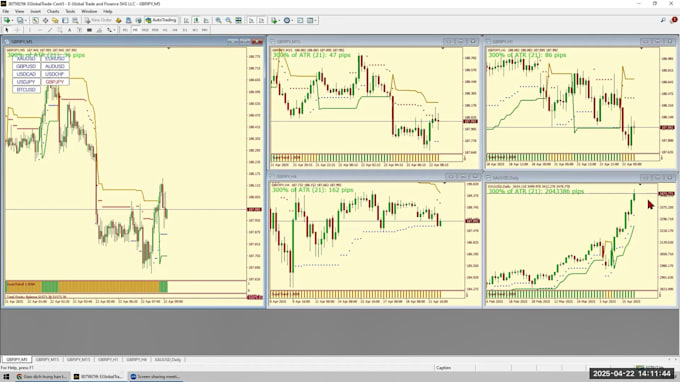Viewport: 680px width, 382px height.
Task: Show the Data Window crosshair-style icon
Action: 45,20
